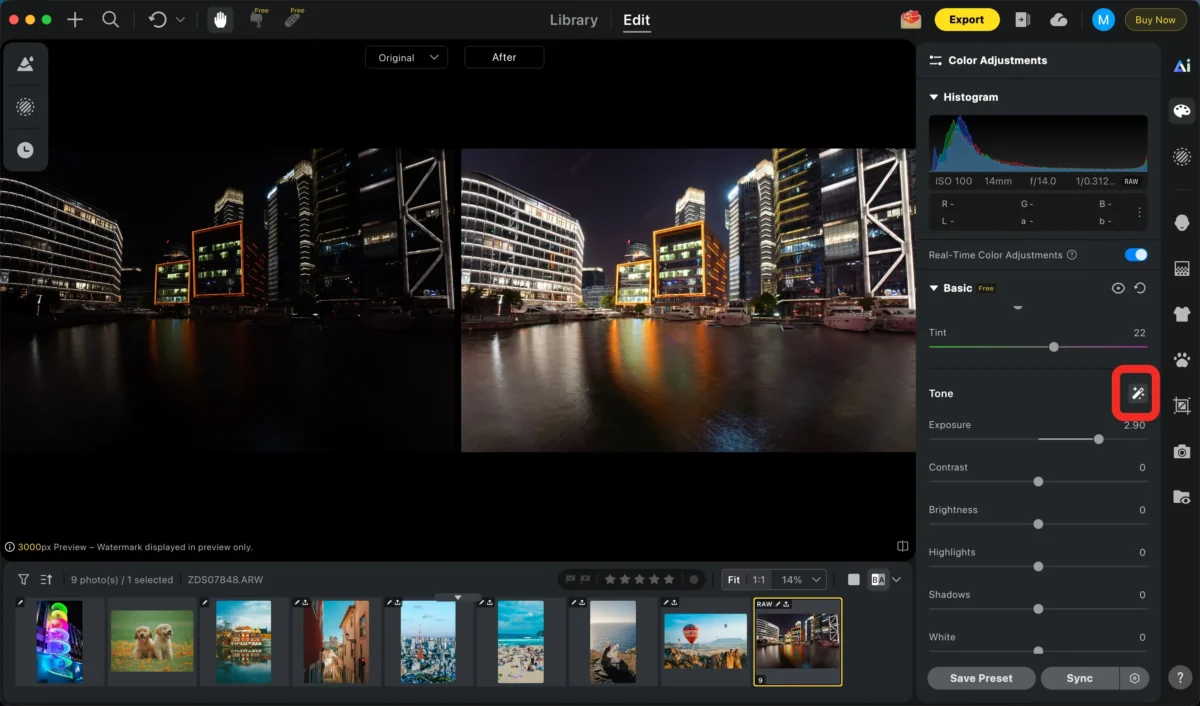The height and width of the screenshot is (706, 1200).
Task: Toggle before/after split compare view
Action: 879,579
